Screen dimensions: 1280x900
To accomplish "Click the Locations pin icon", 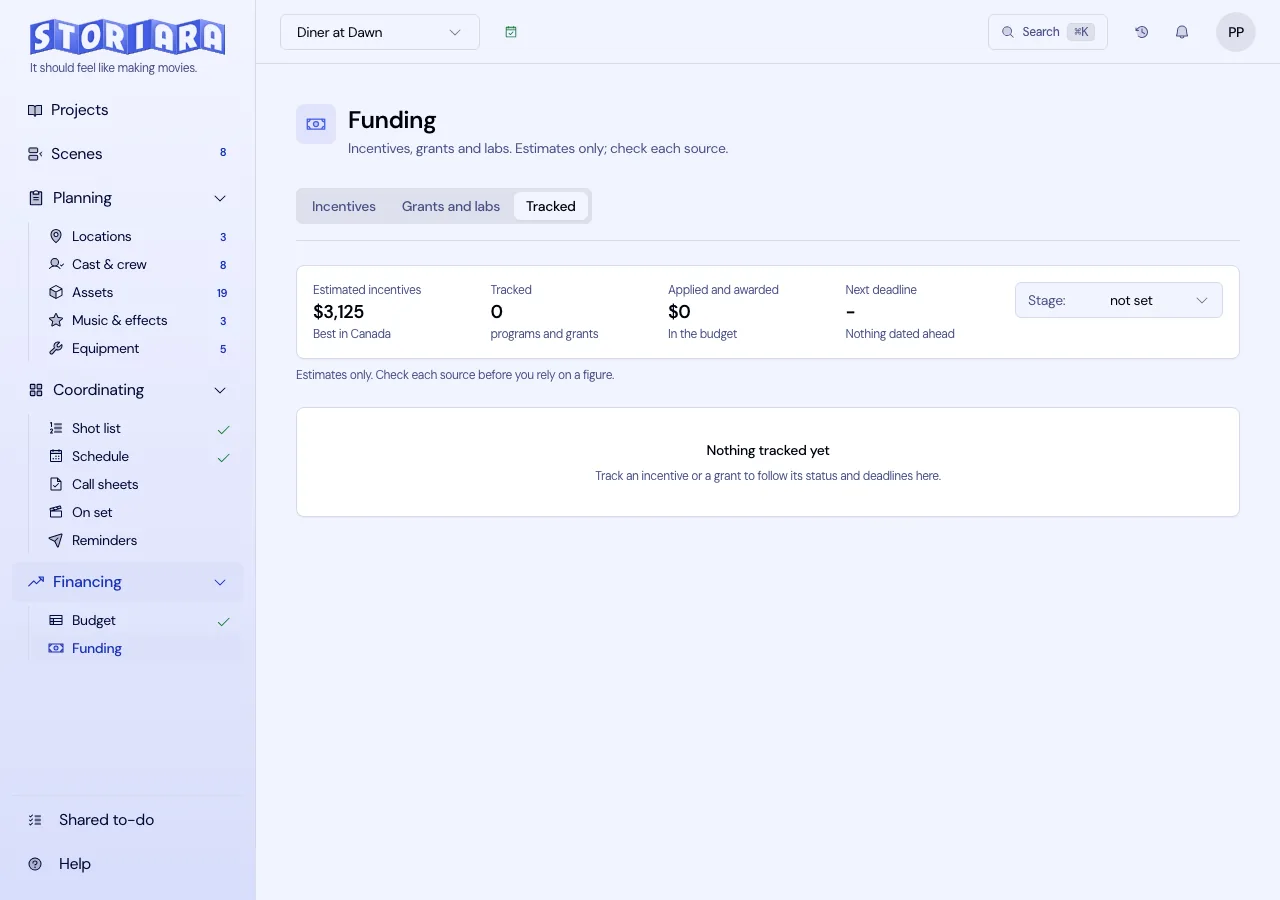I will pyautogui.click(x=56, y=236).
